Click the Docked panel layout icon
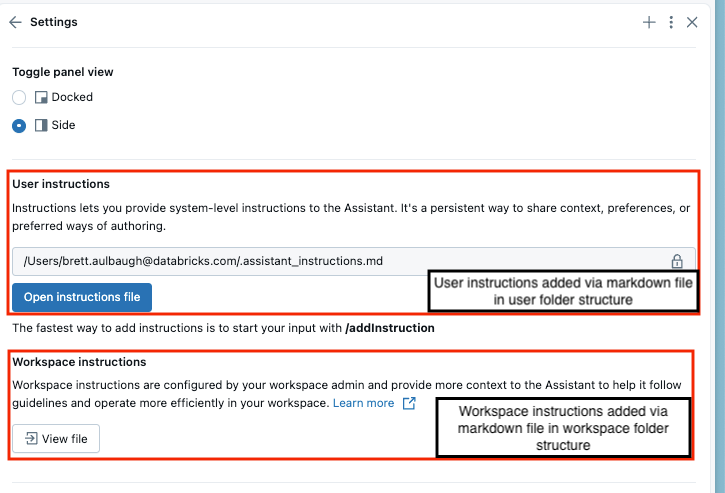Screen dimensions: 725x493 41,98
